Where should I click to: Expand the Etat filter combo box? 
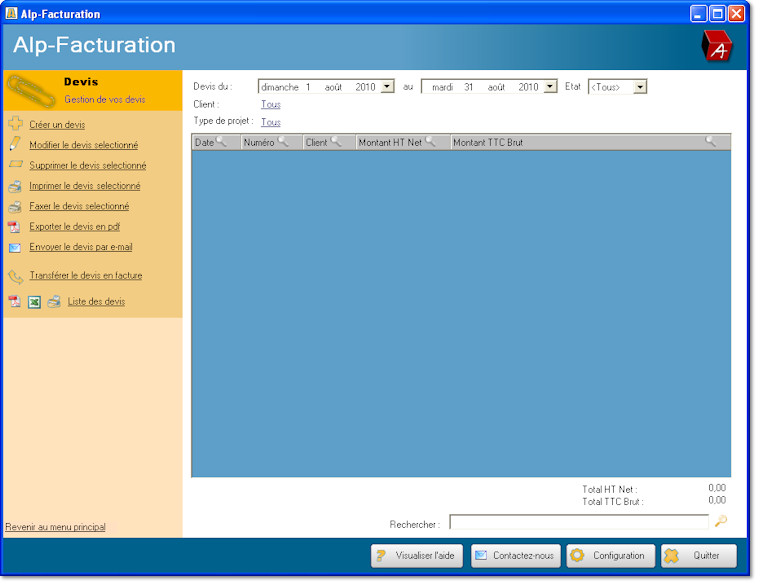(x=640, y=87)
